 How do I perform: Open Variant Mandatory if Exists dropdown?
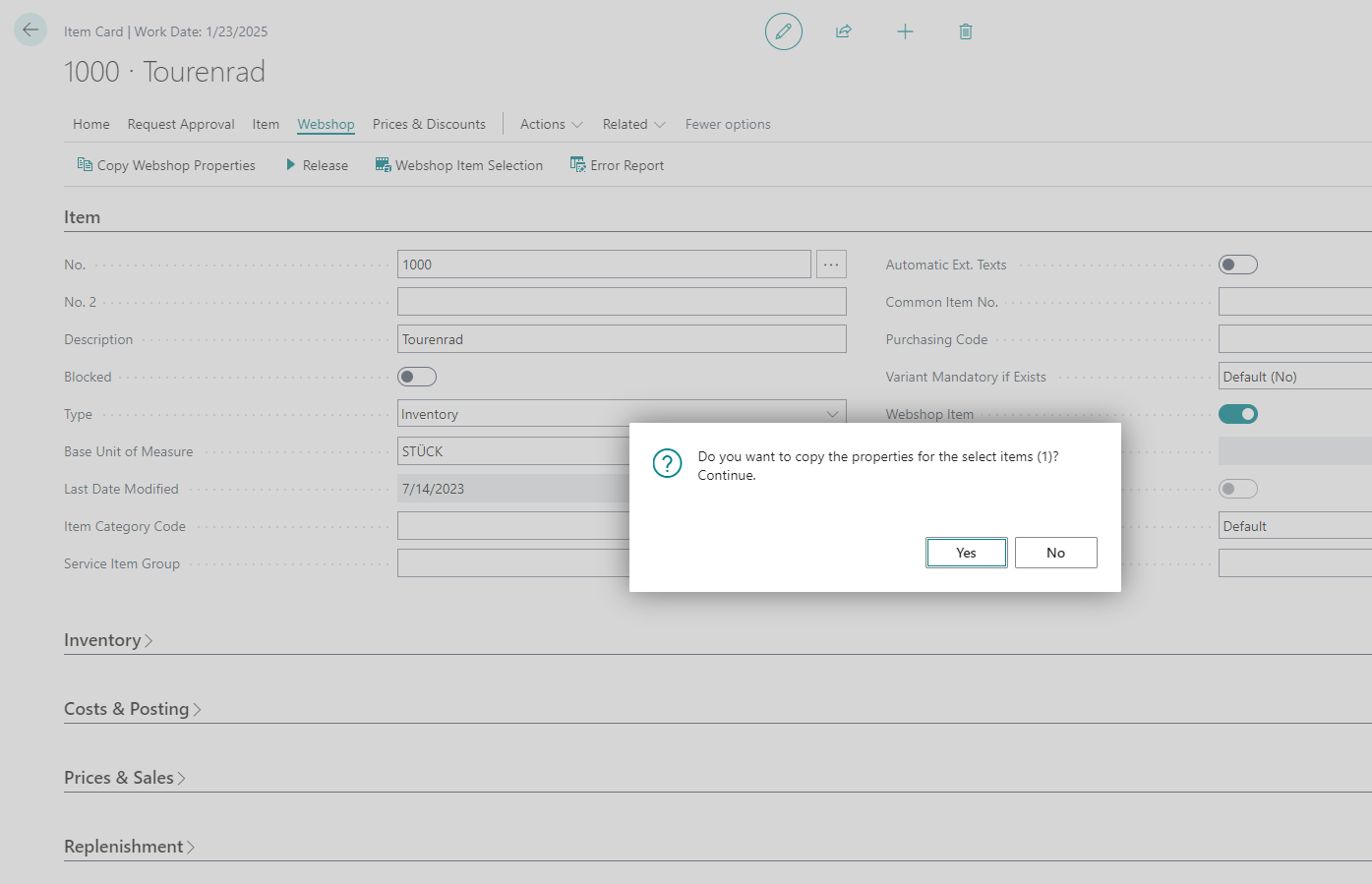pyautogui.click(x=1295, y=377)
